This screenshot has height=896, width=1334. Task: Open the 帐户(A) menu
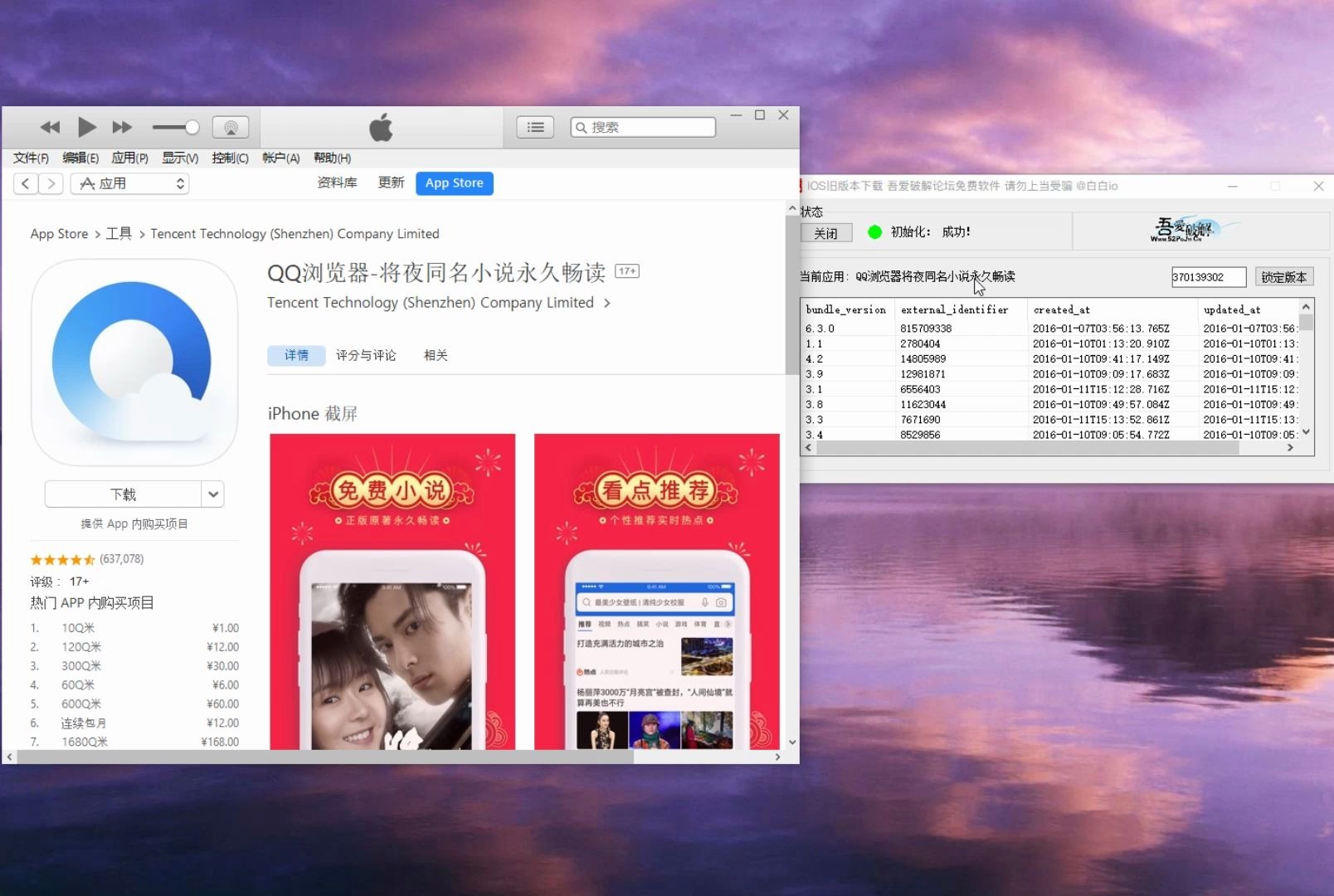pyautogui.click(x=280, y=158)
